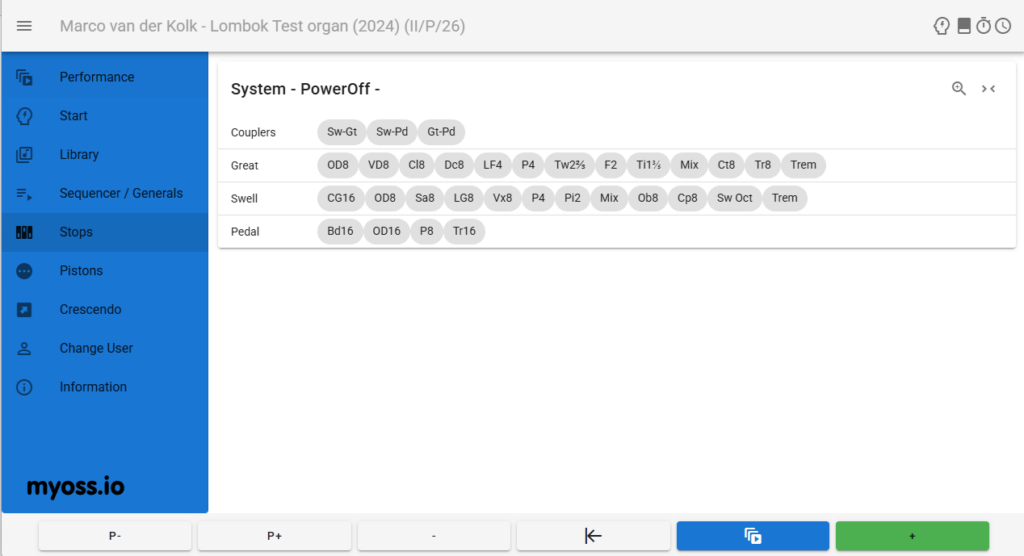The image size is (1024, 556).
Task: Click the stopwatch timer icon in header
Action: (x=984, y=25)
